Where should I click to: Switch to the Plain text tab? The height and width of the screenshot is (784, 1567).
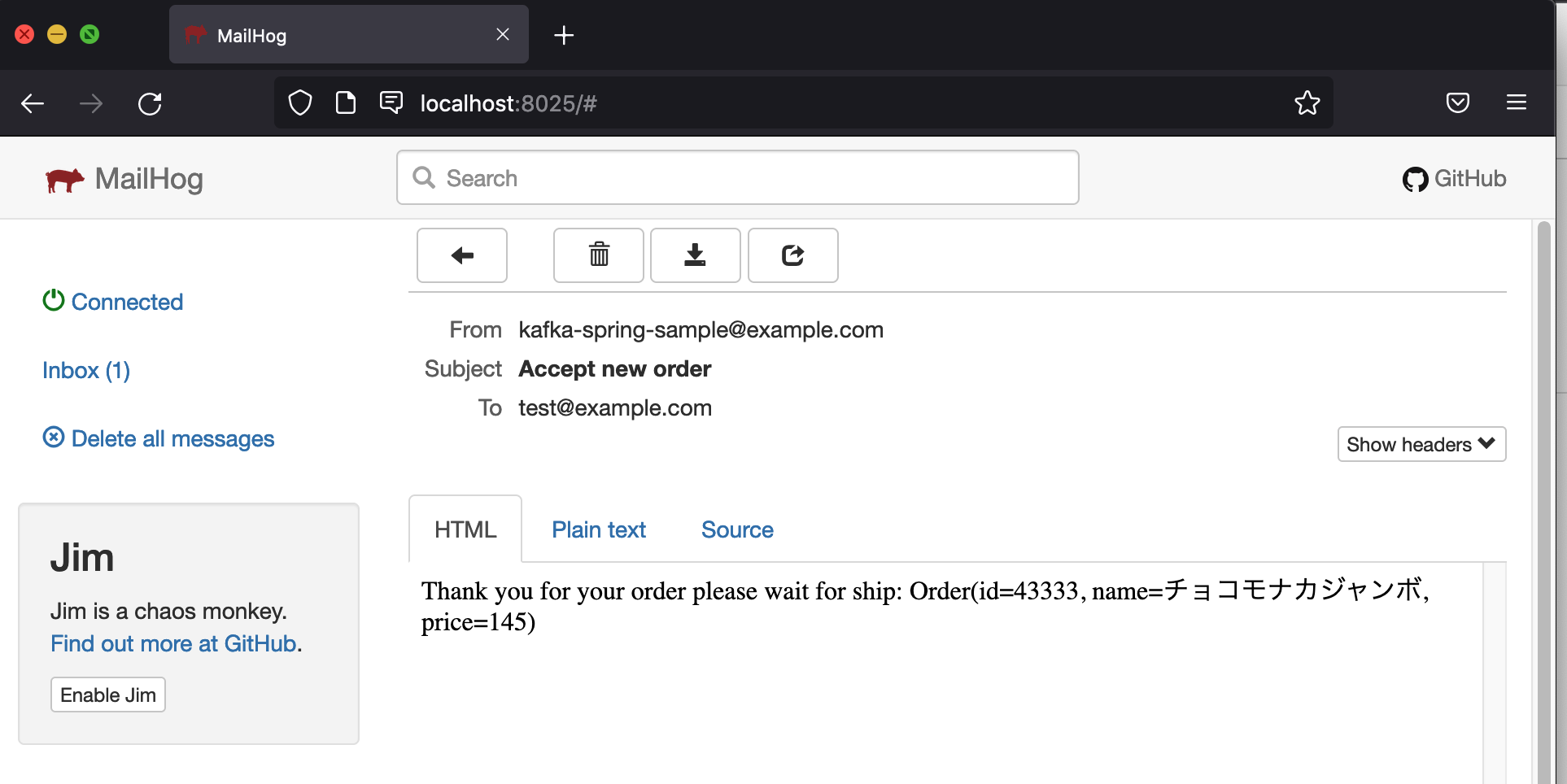598,529
